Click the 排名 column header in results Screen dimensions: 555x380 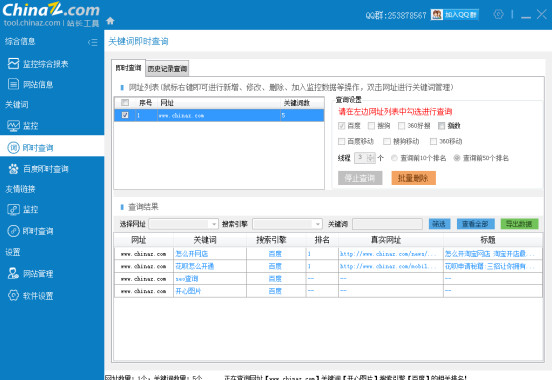tap(322, 240)
